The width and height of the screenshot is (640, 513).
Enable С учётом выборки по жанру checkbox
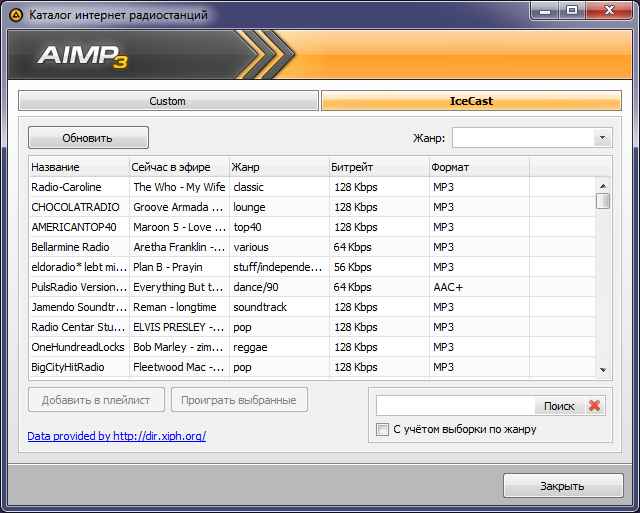click(x=382, y=429)
